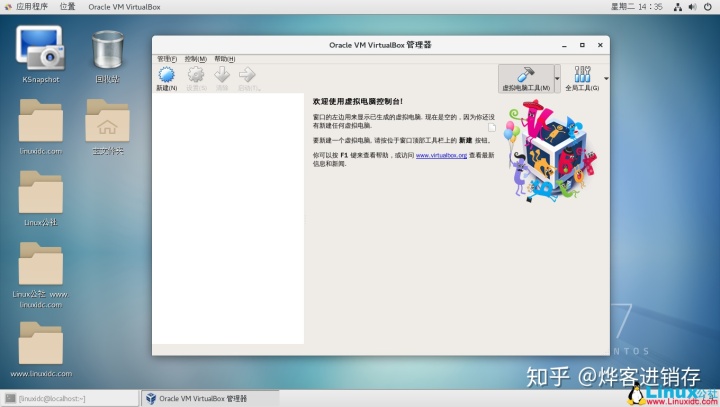
Task: Open the 帮助(H) Help menu
Action: pos(225,59)
